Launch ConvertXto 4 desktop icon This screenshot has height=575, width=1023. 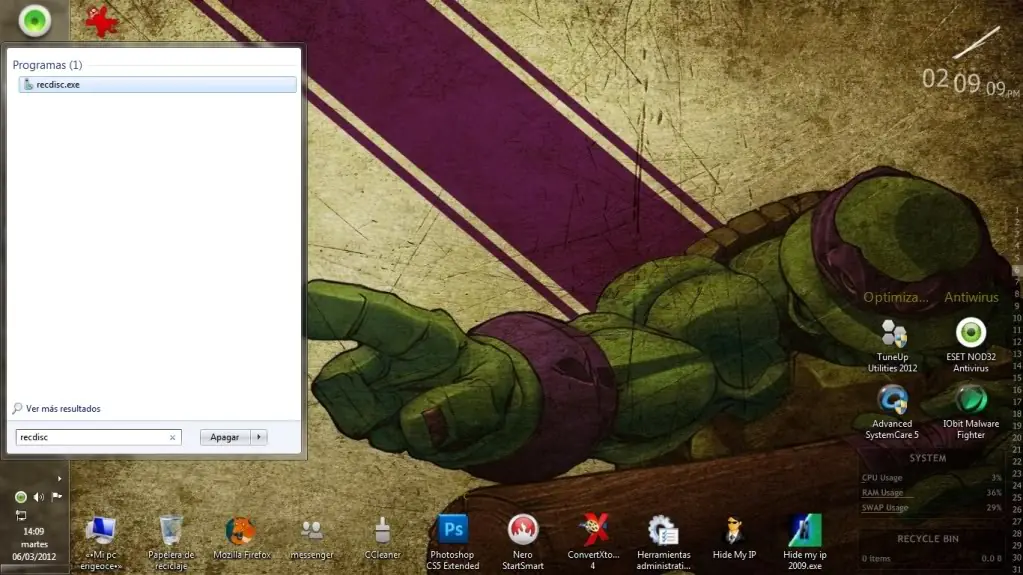pyautogui.click(x=593, y=543)
